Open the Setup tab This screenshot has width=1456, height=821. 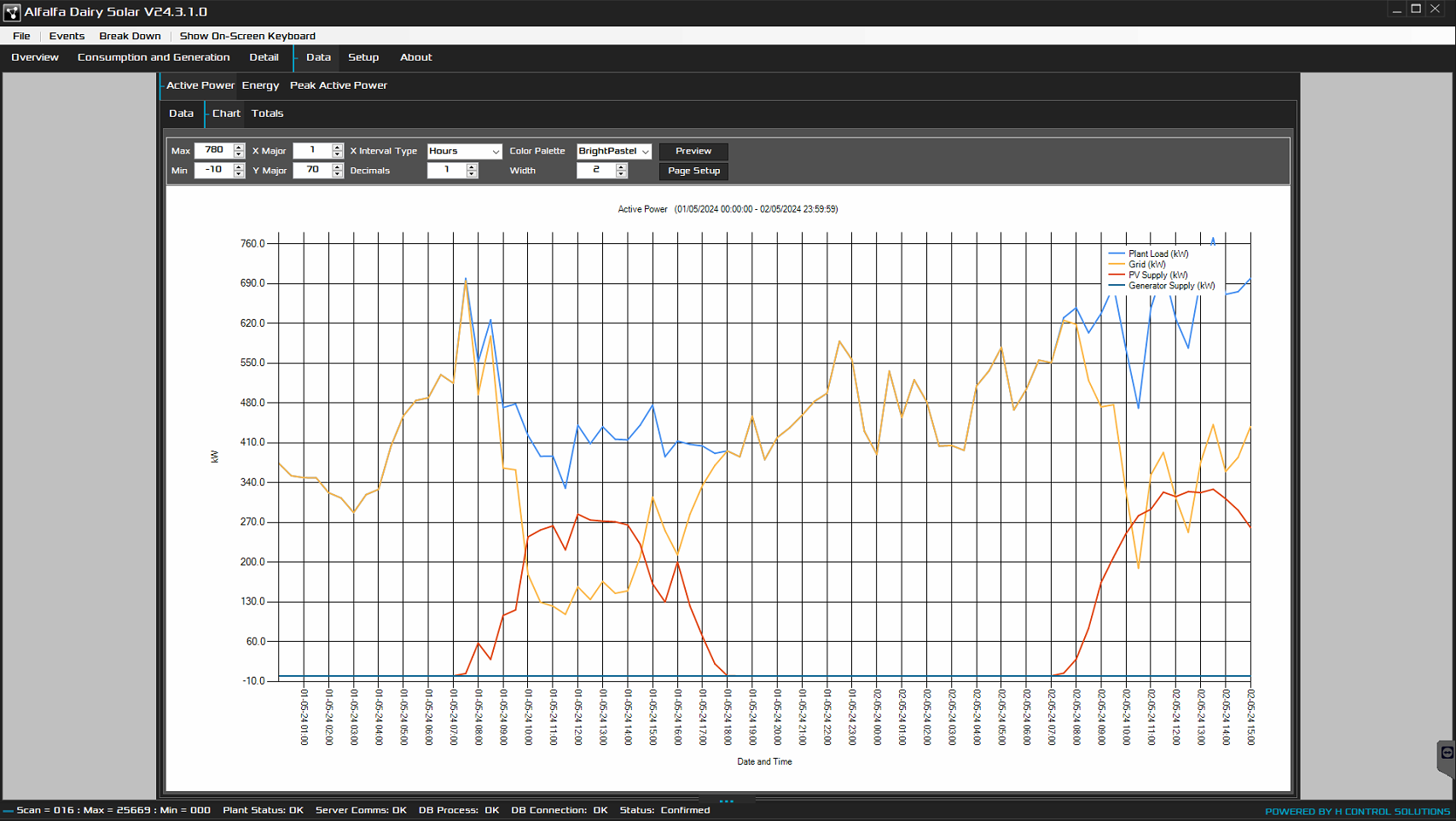pos(363,57)
